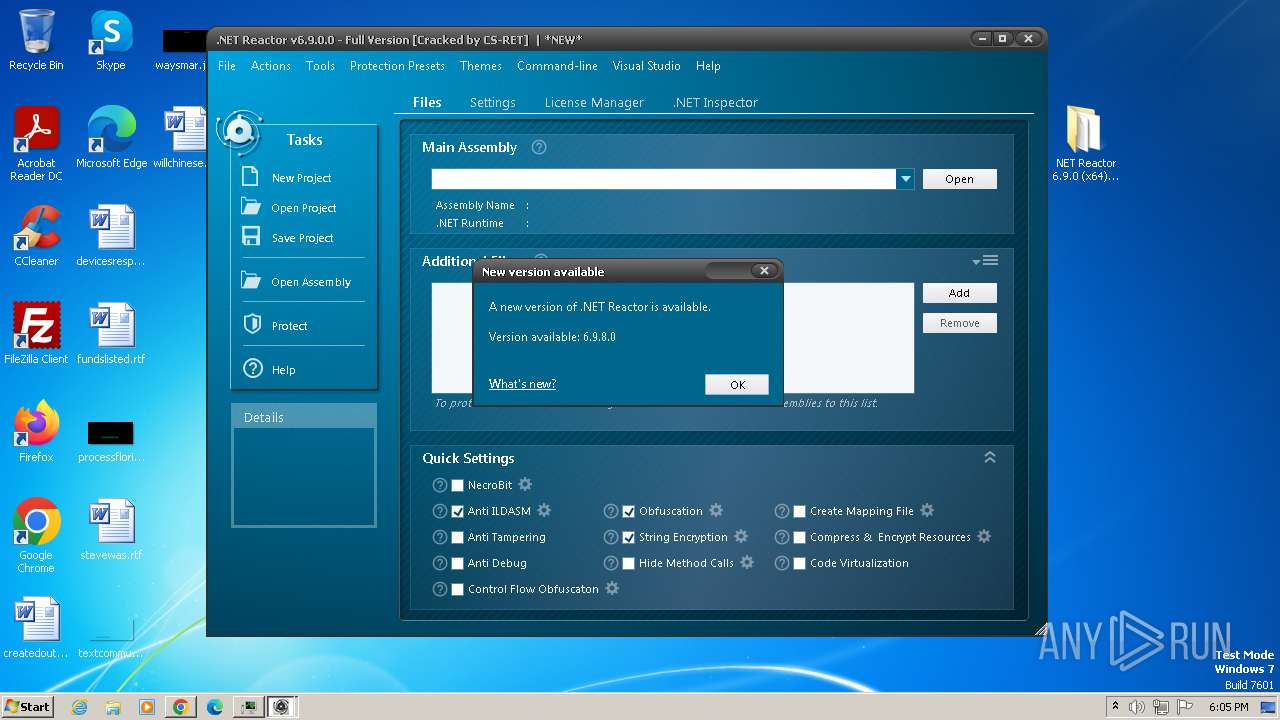1280x720 pixels.
Task: Show hidden system tray icons
Action: (1115, 707)
